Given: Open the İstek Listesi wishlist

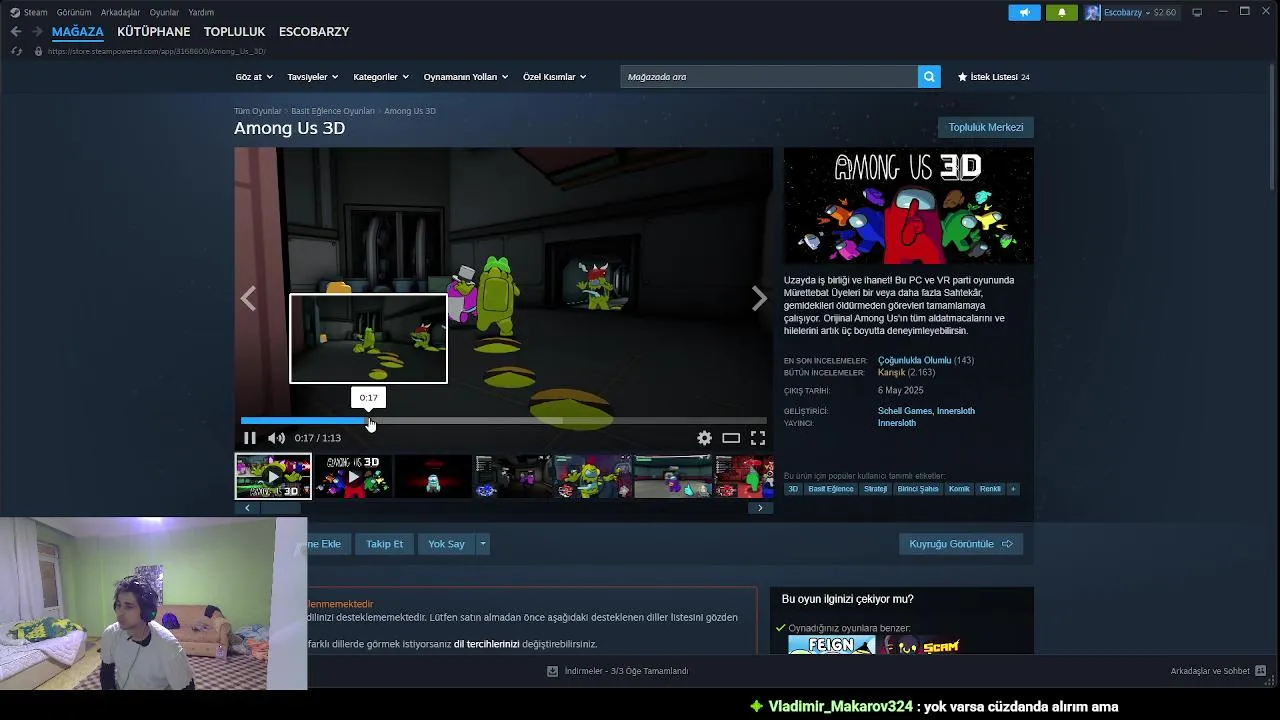Looking at the screenshot, I should click(x=993, y=77).
